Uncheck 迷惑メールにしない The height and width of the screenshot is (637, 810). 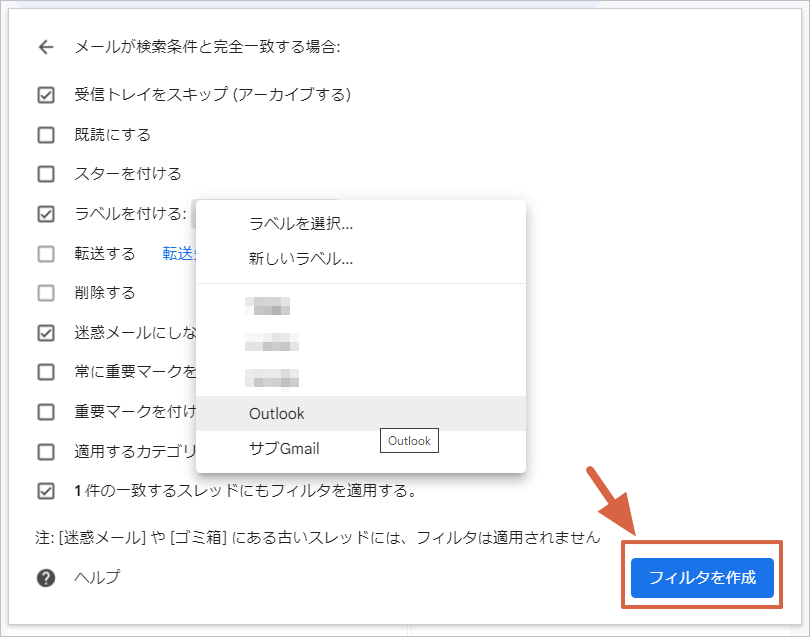pos(45,332)
